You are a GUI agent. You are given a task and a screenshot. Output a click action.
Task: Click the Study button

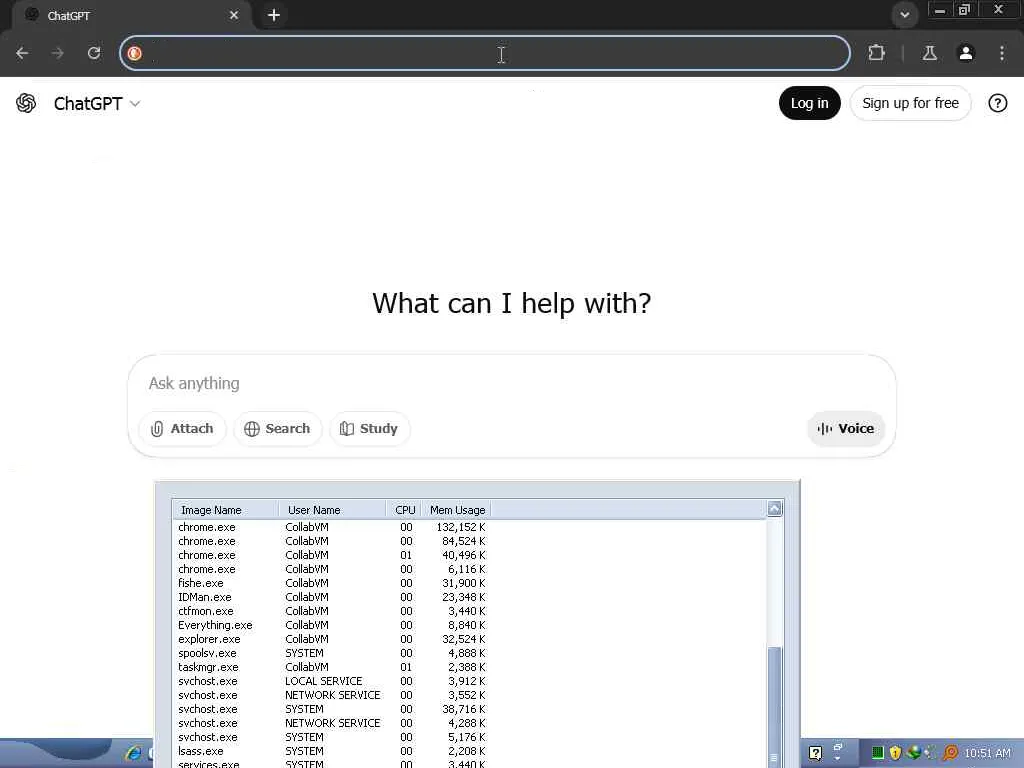[x=370, y=428]
